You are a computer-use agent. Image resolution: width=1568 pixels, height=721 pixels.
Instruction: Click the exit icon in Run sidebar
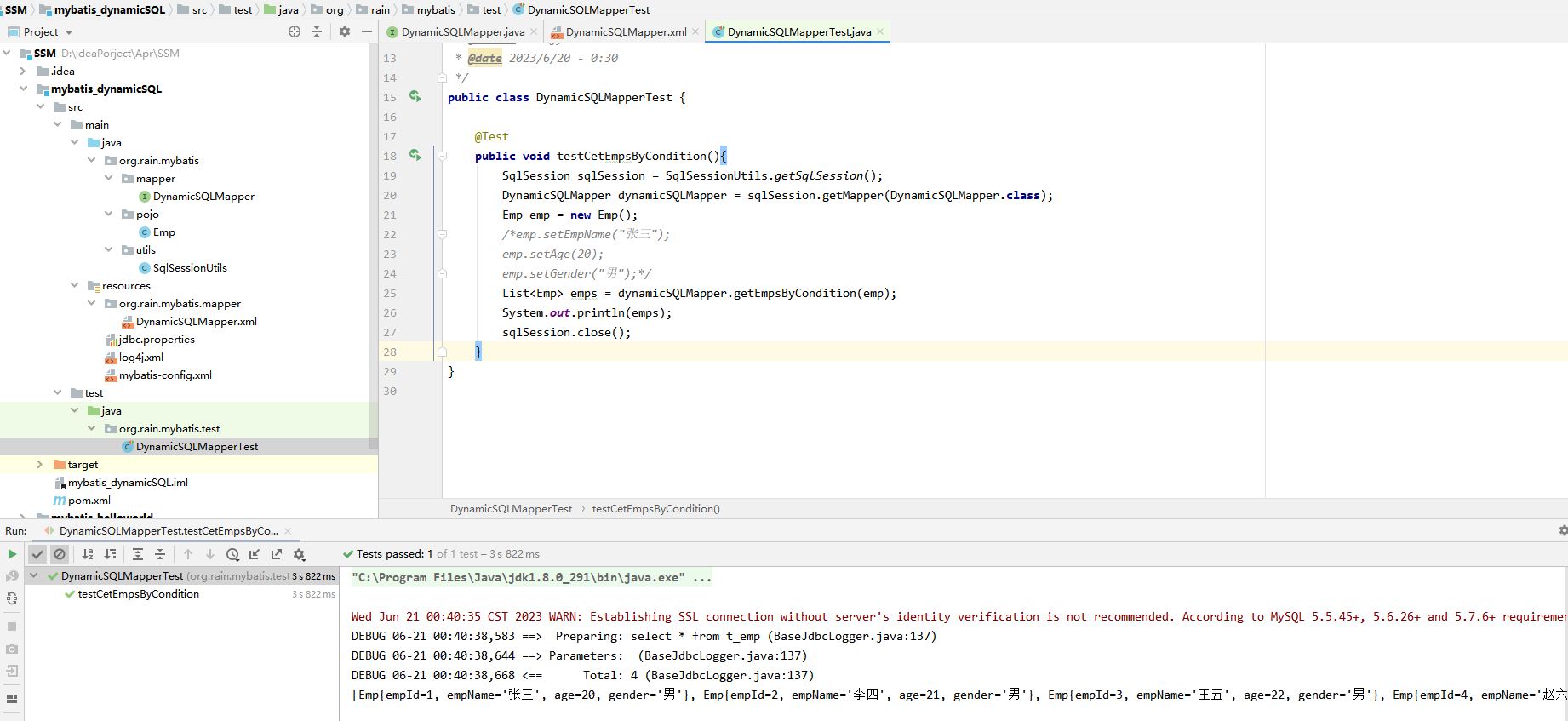tap(12, 671)
